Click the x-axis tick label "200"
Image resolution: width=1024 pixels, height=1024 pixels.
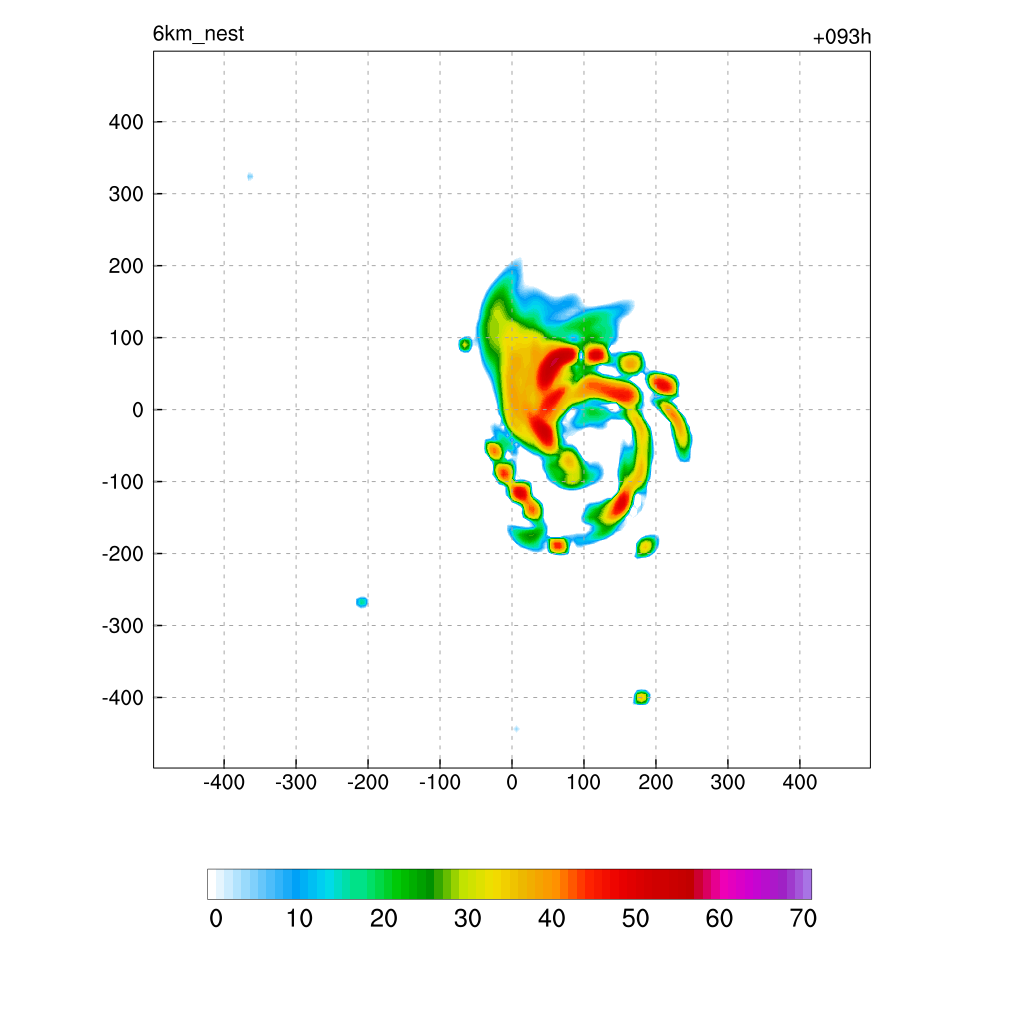(656, 782)
